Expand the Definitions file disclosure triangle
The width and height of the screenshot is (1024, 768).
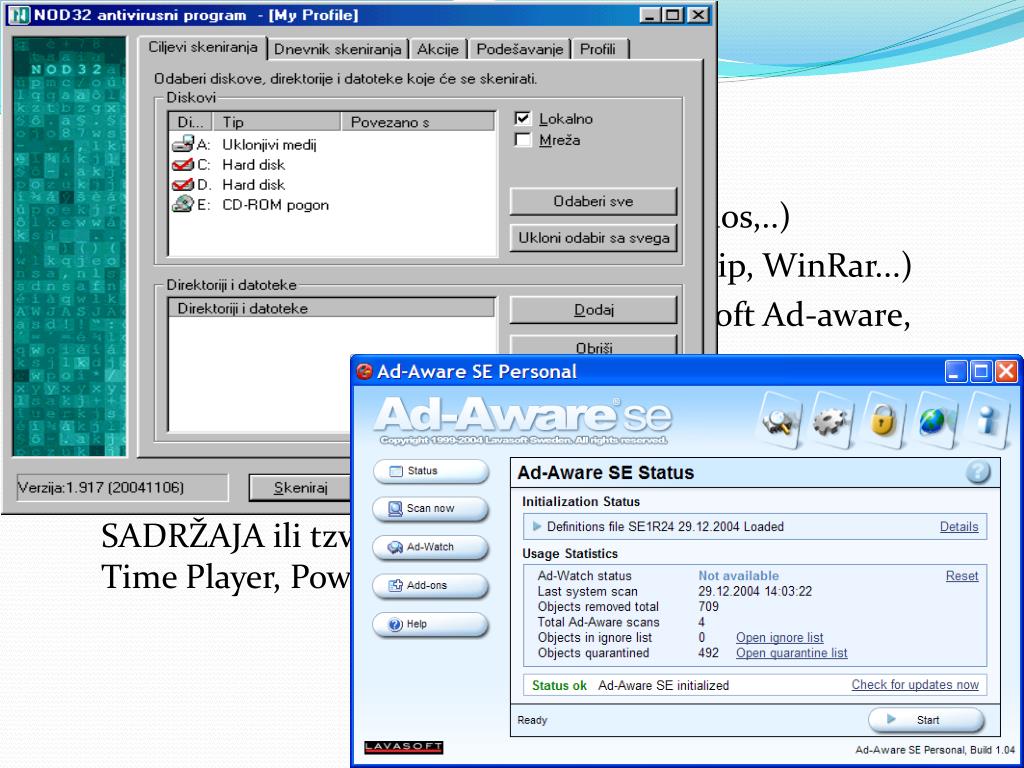(x=537, y=526)
